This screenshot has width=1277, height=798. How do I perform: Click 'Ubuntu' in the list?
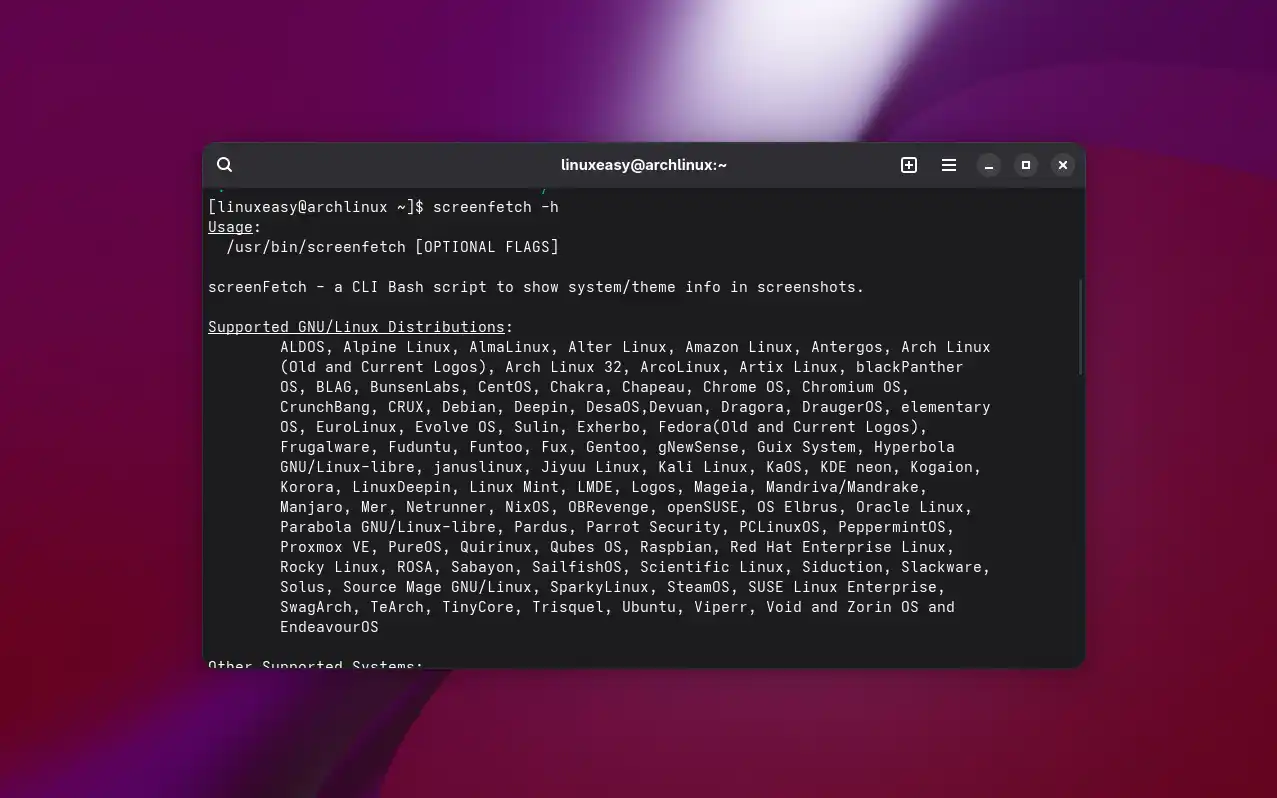(649, 607)
